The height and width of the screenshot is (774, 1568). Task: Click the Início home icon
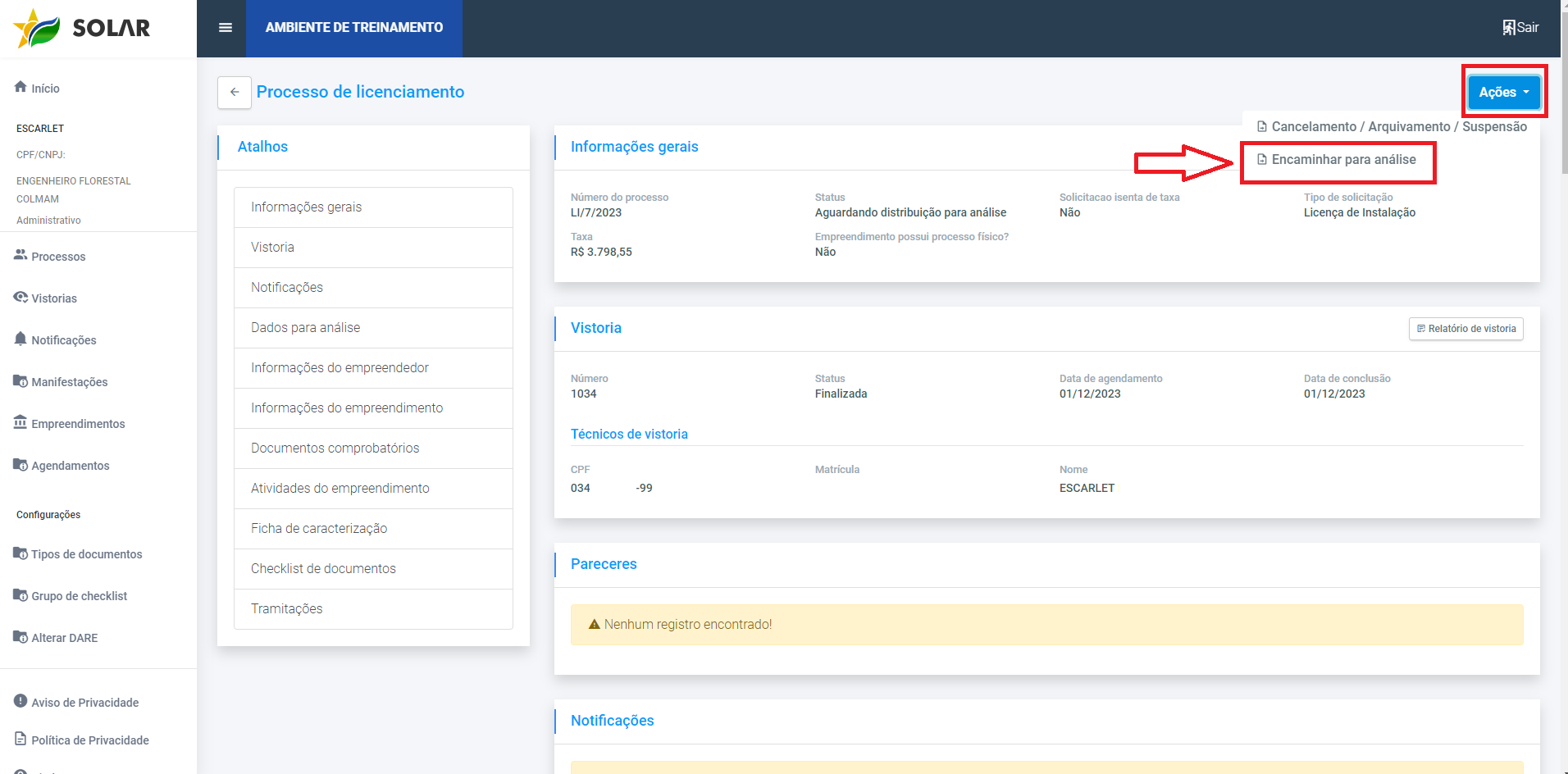21,87
